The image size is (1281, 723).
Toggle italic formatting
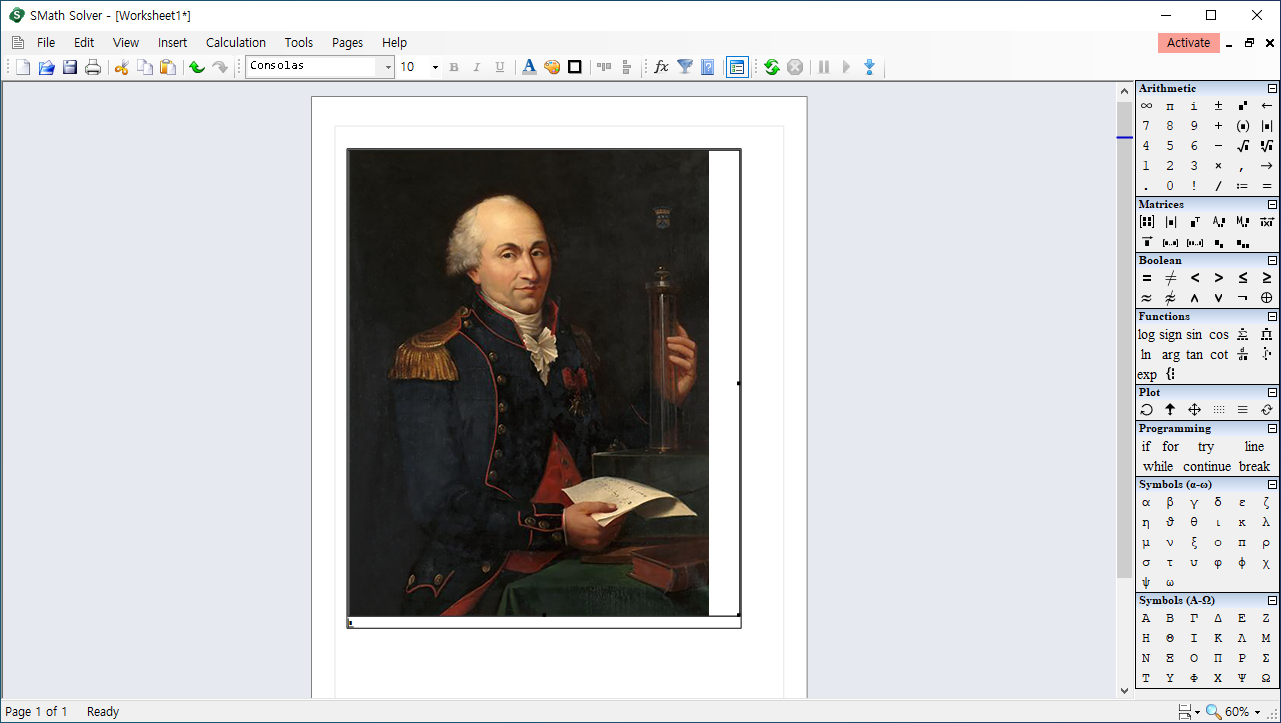tap(477, 67)
